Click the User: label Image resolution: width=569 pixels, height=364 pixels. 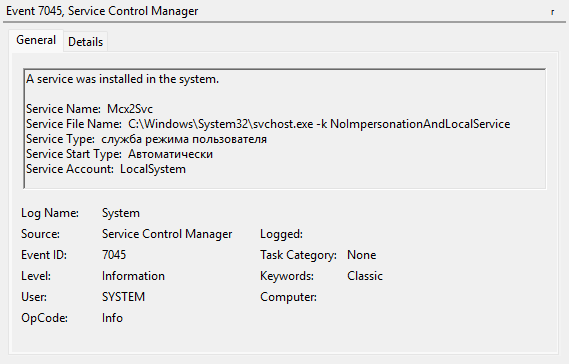(x=34, y=297)
